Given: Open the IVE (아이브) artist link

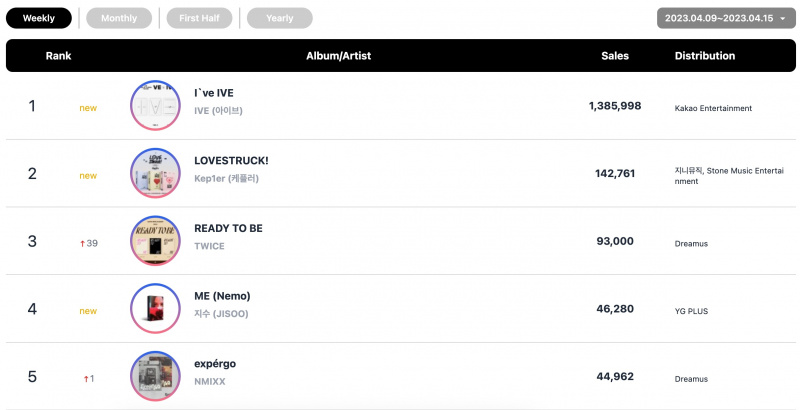Looking at the screenshot, I should pyautogui.click(x=218, y=111).
